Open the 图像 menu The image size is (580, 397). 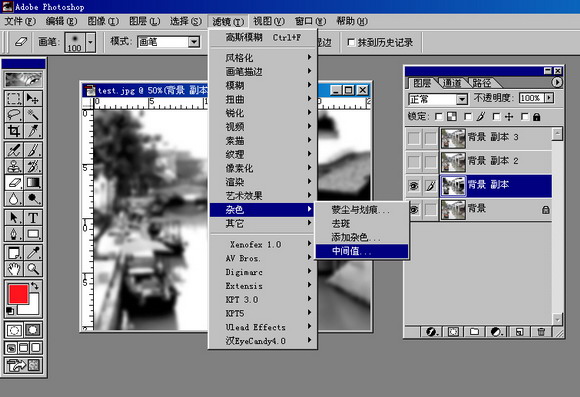click(x=103, y=21)
